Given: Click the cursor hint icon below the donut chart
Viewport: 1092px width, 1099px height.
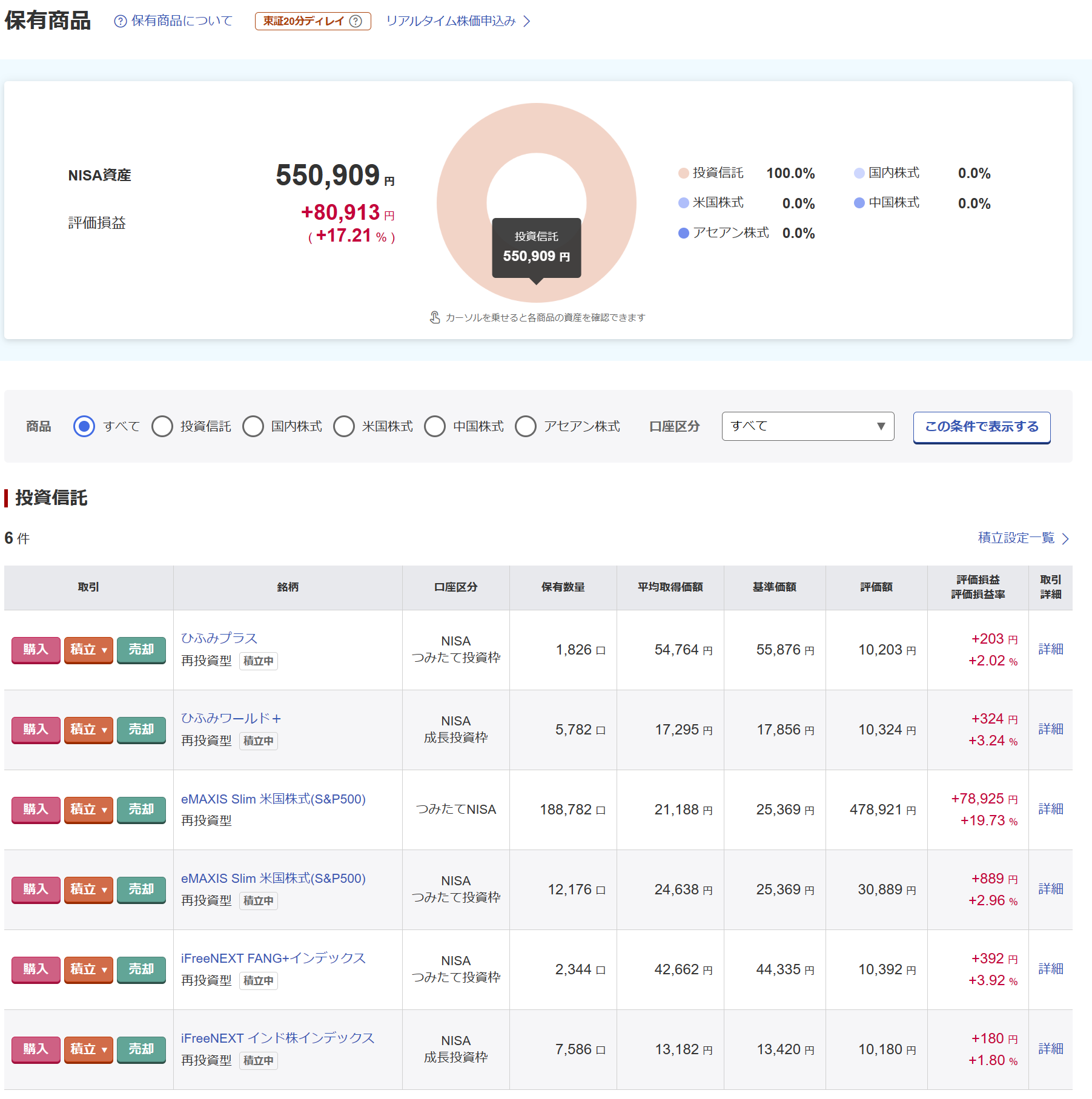Looking at the screenshot, I should [x=435, y=317].
